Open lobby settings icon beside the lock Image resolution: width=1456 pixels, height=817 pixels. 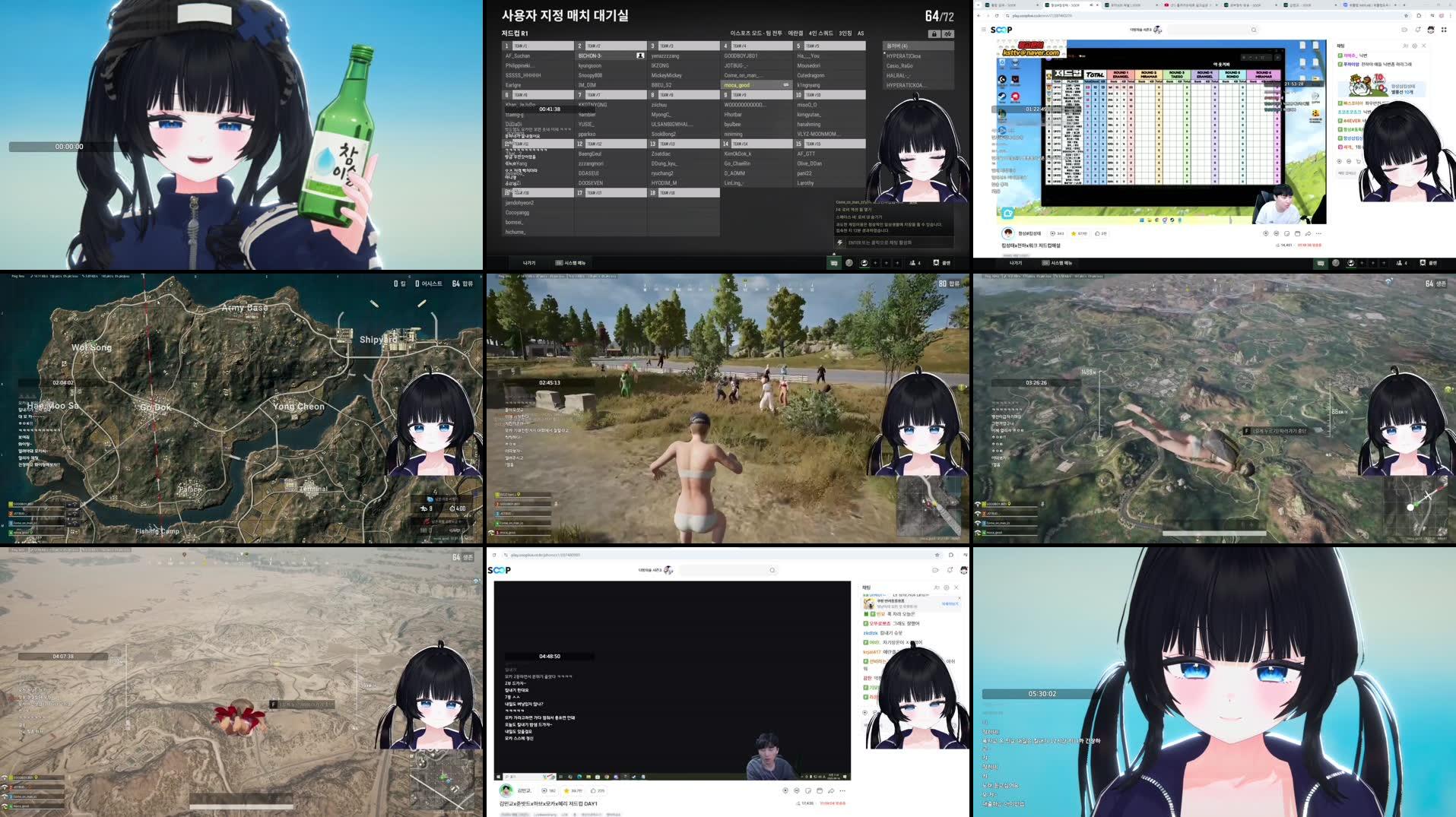click(x=948, y=34)
